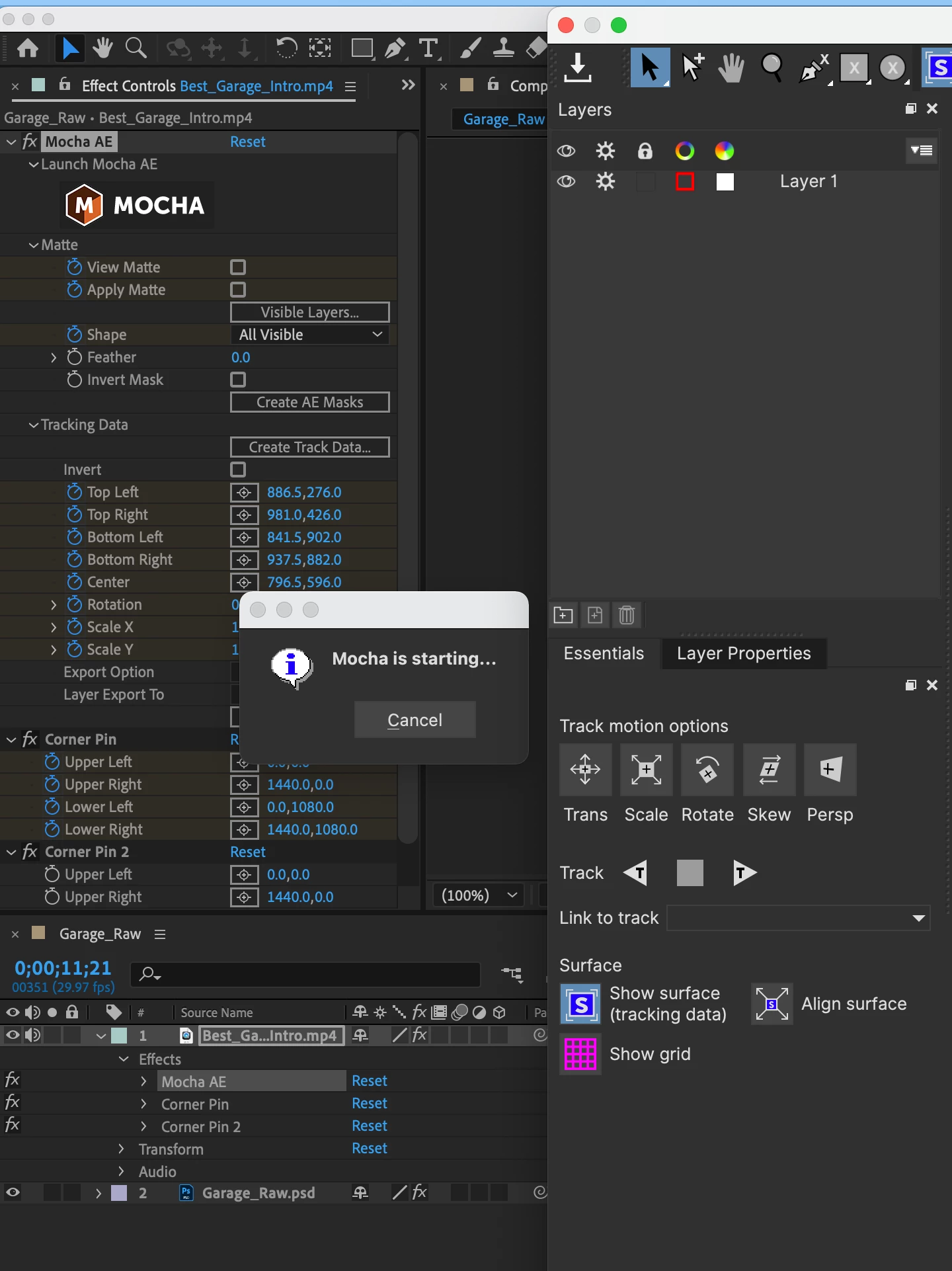Toggle Skew tracking in Track motion options

769,770
